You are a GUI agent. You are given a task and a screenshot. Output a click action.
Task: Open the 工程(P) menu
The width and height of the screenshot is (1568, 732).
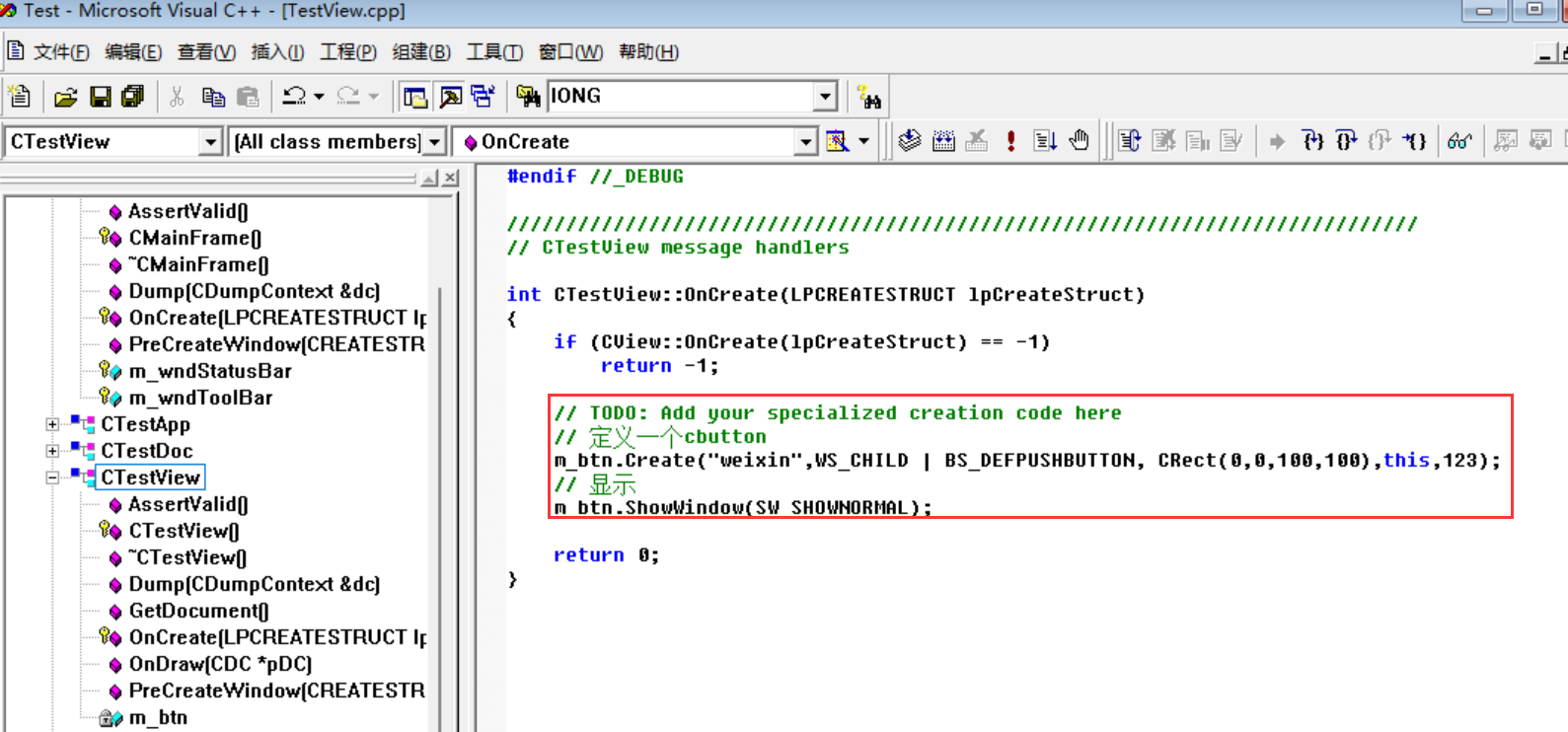[x=348, y=52]
